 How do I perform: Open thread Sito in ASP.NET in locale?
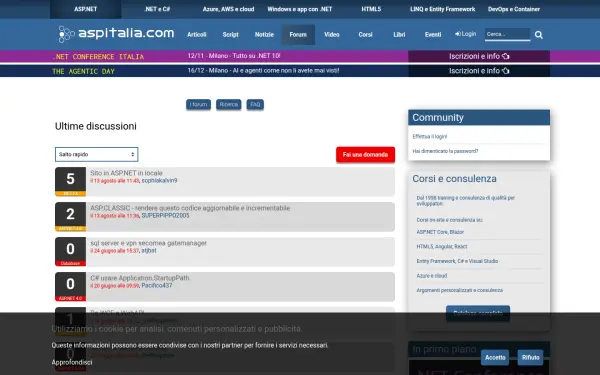coord(126,173)
